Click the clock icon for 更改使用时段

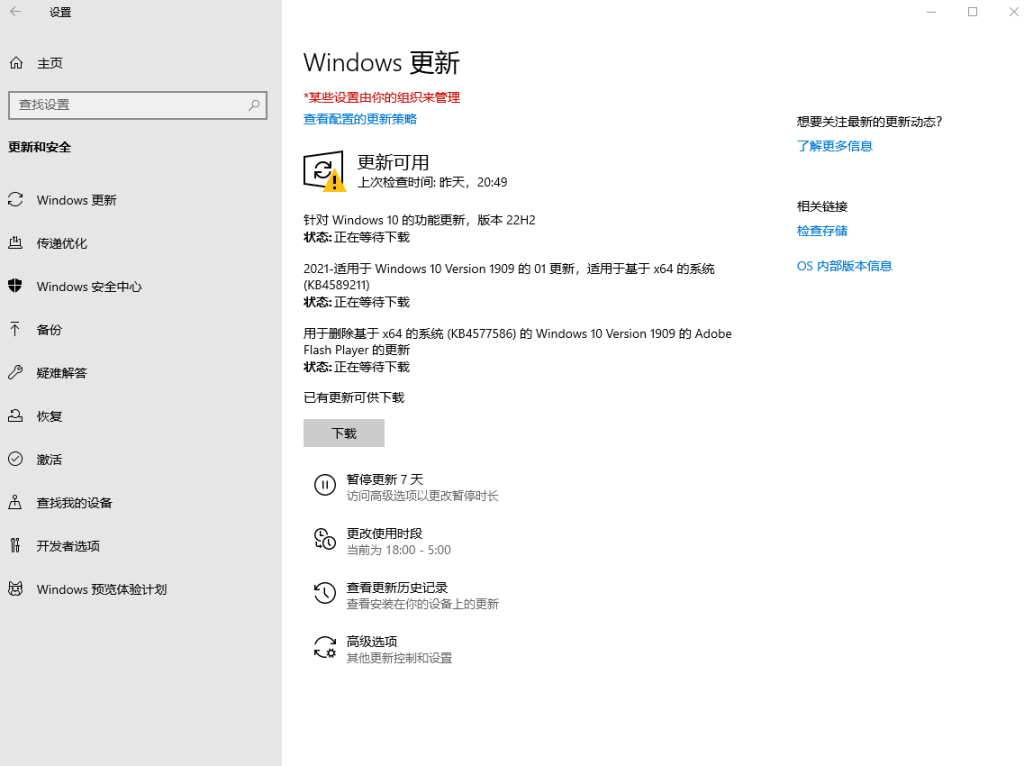pos(324,539)
